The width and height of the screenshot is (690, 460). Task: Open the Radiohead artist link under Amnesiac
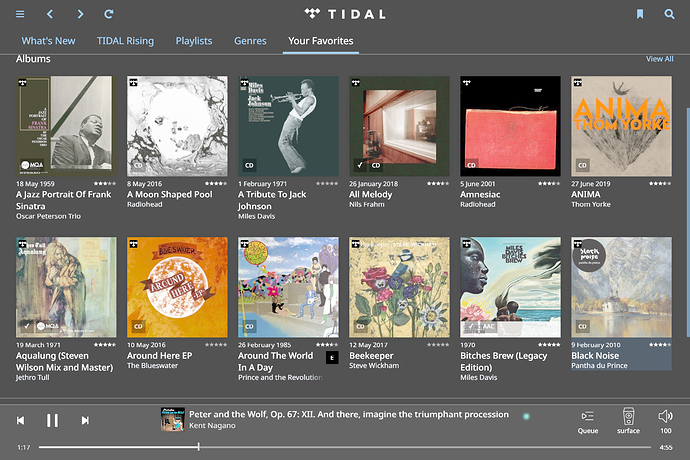[x=477, y=204]
